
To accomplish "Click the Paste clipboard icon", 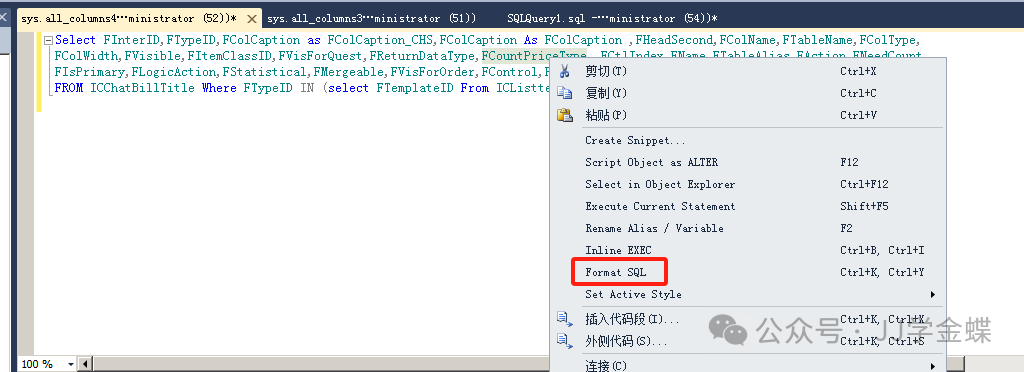I will point(564,116).
